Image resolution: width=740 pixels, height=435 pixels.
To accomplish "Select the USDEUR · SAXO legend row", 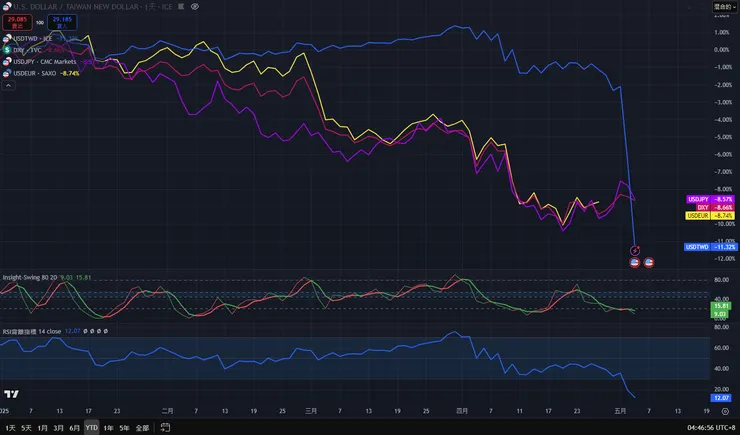I will [42, 73].
